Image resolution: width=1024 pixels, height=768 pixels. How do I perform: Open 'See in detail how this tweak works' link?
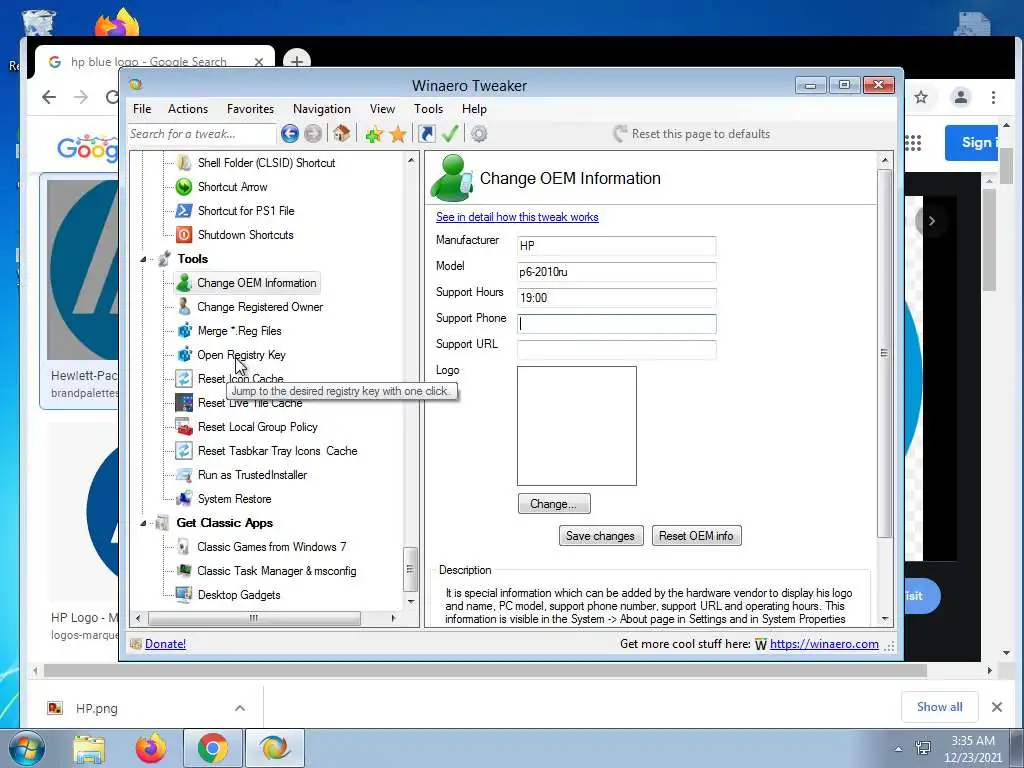pos(517,217)
